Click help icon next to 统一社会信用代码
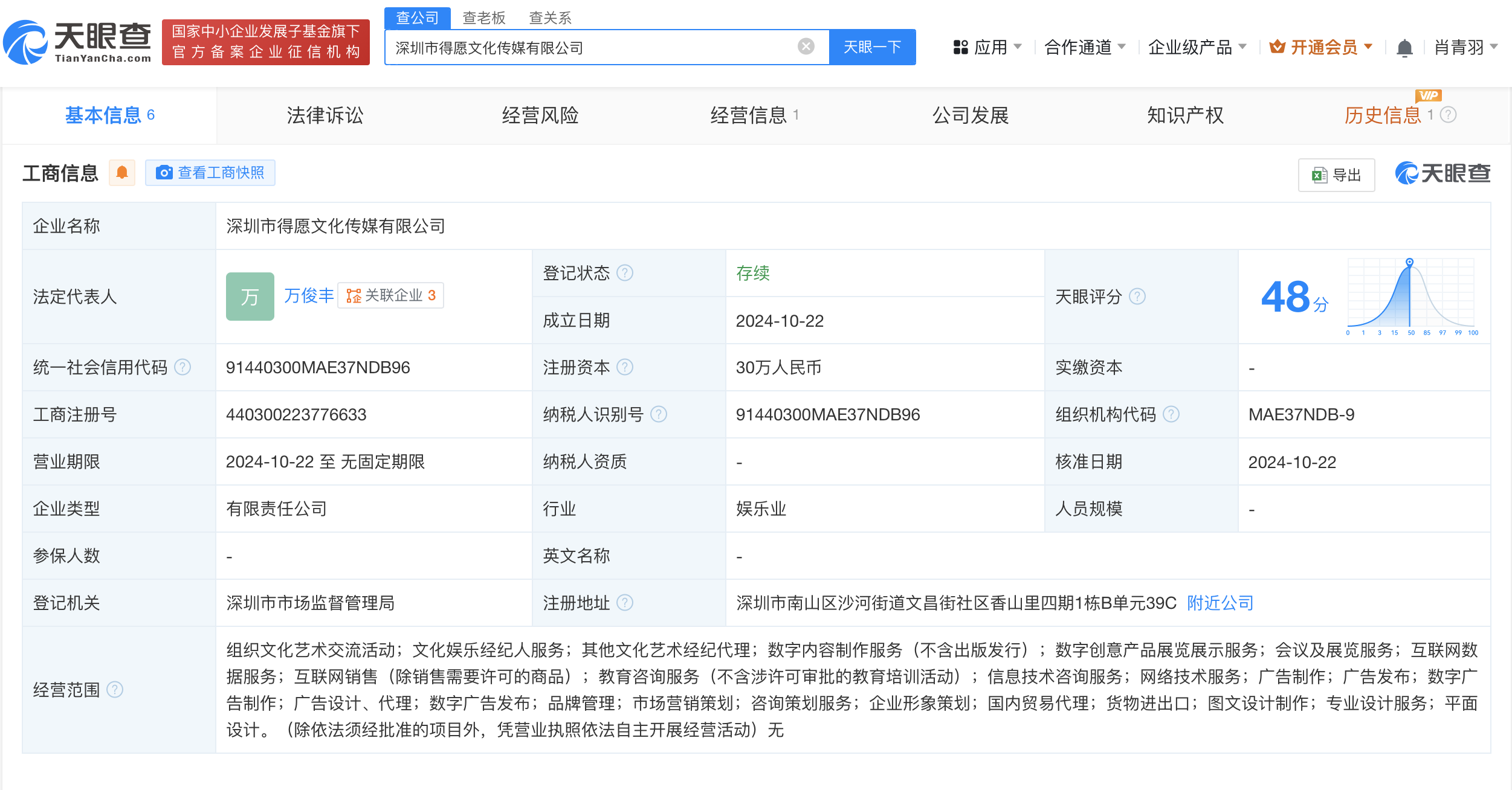Screen dimensions: 1512x790 pyautogui.click(x=183, y=367)
